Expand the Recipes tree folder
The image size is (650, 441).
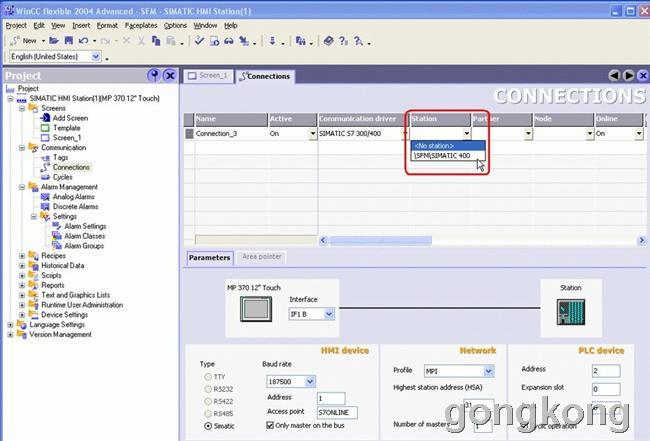point(22,256)
